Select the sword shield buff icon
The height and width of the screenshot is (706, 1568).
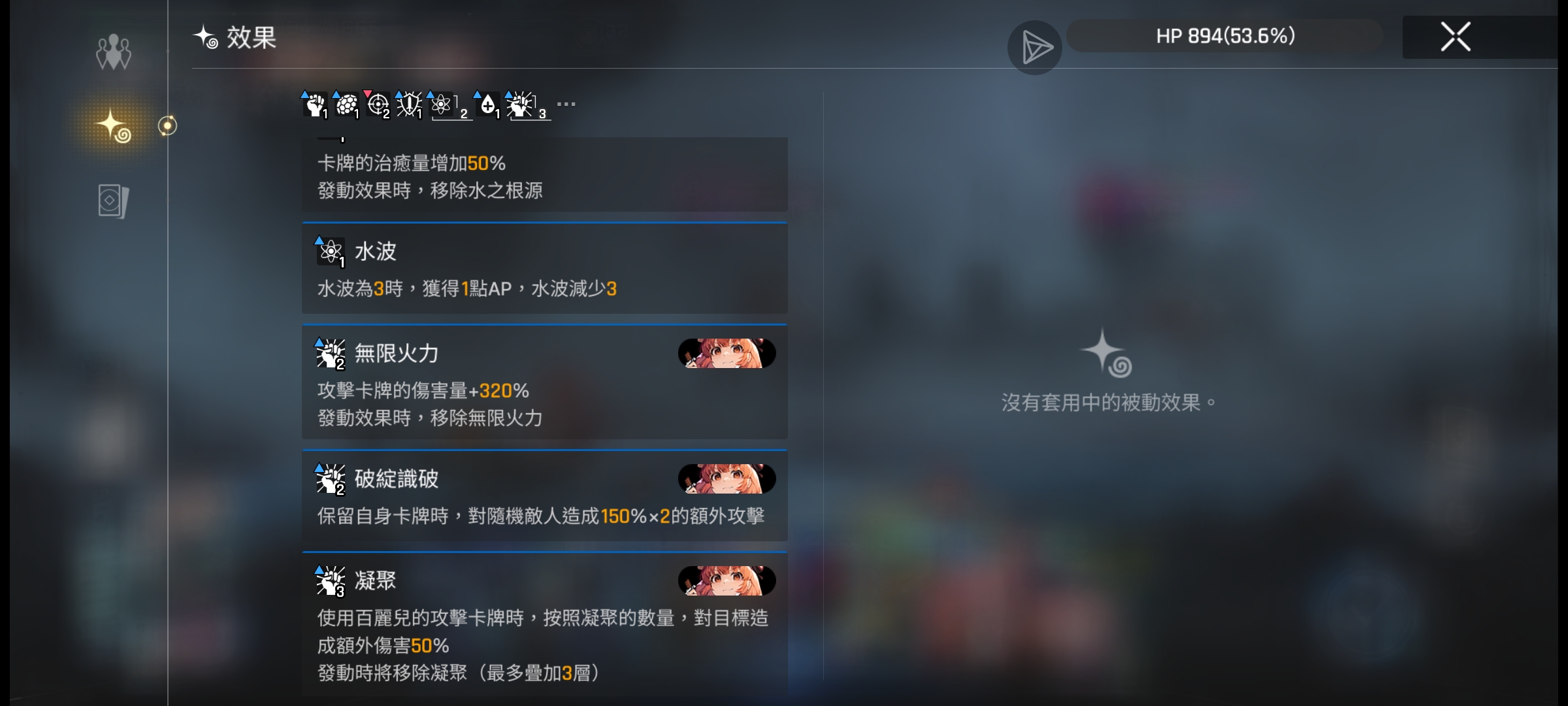pyautogui.click(x=409, y=105)
